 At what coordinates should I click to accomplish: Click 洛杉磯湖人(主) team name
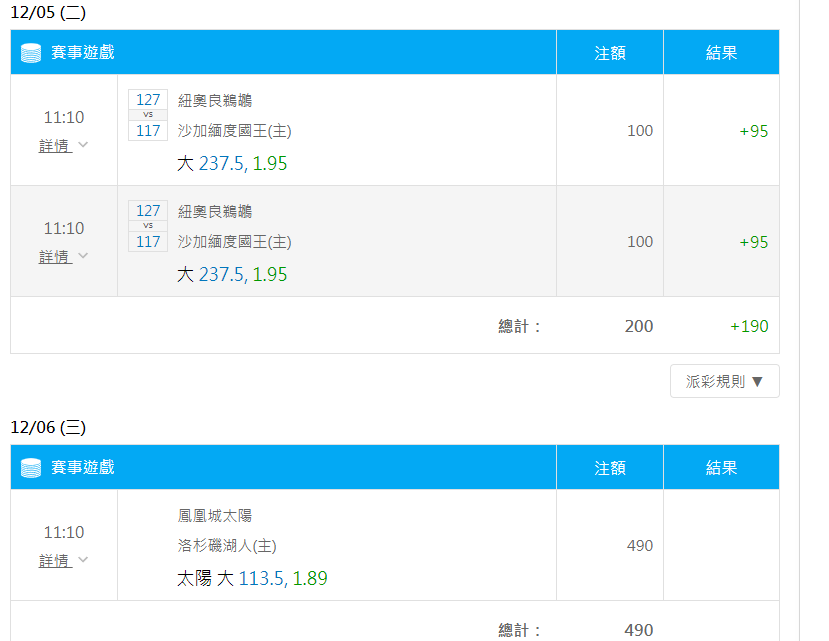tap(227, 546)
